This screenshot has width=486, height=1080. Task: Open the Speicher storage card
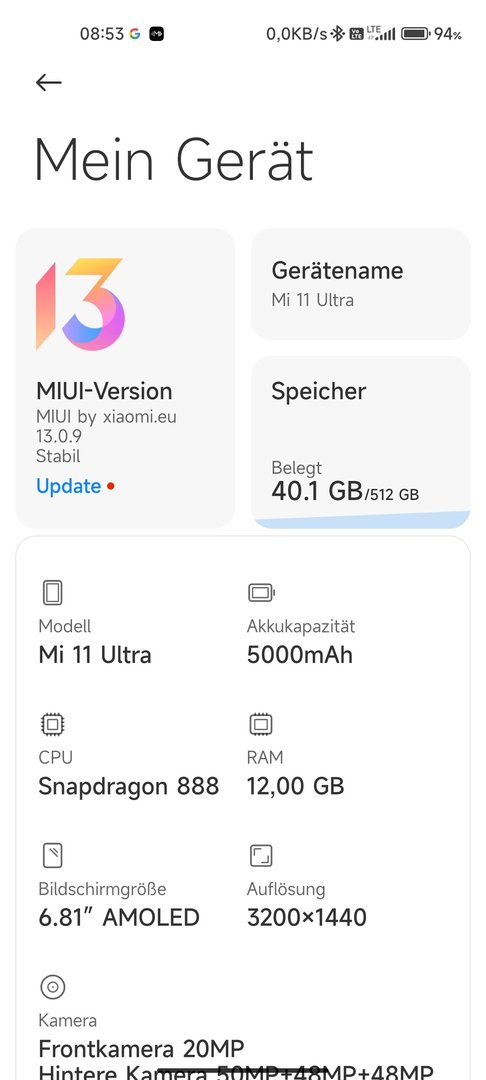[x=360, y=442]
